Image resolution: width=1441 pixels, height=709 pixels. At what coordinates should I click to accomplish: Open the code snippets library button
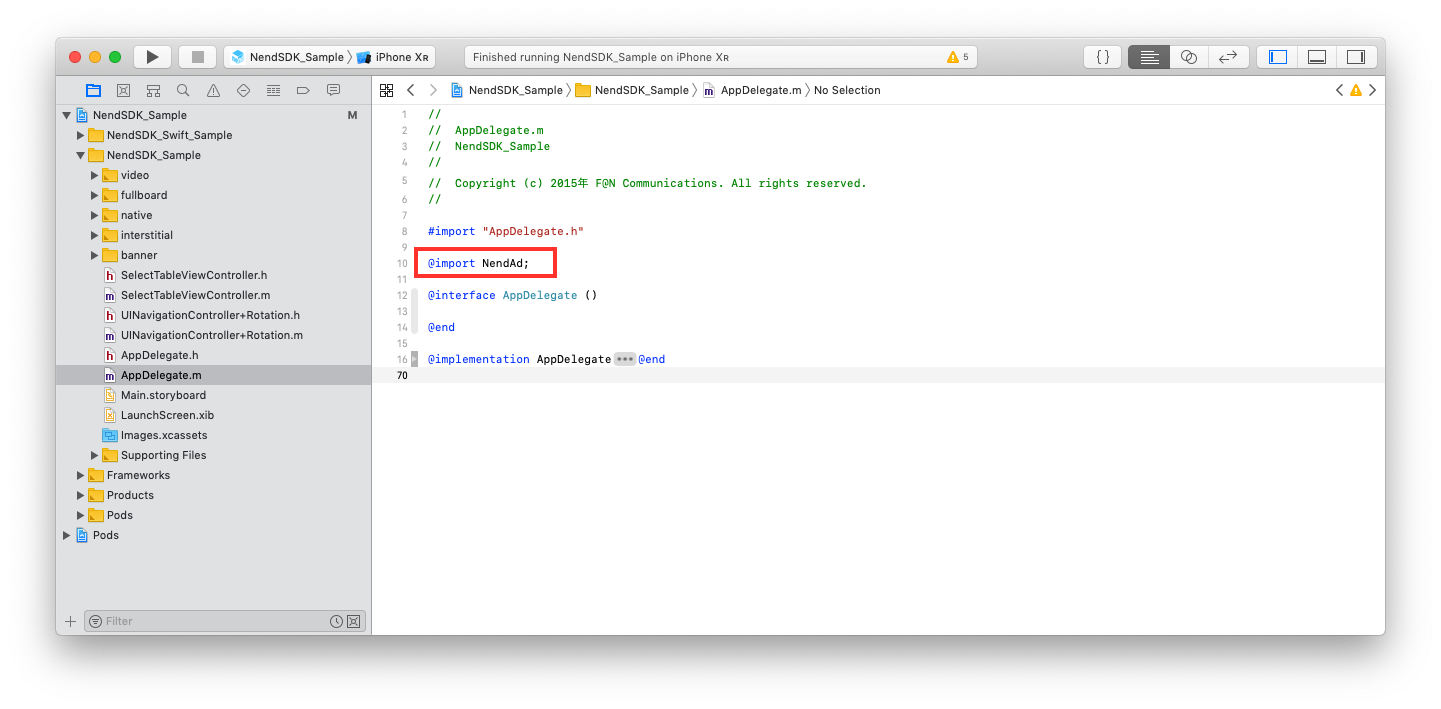pyautogui.click(x=1103, y=57)
